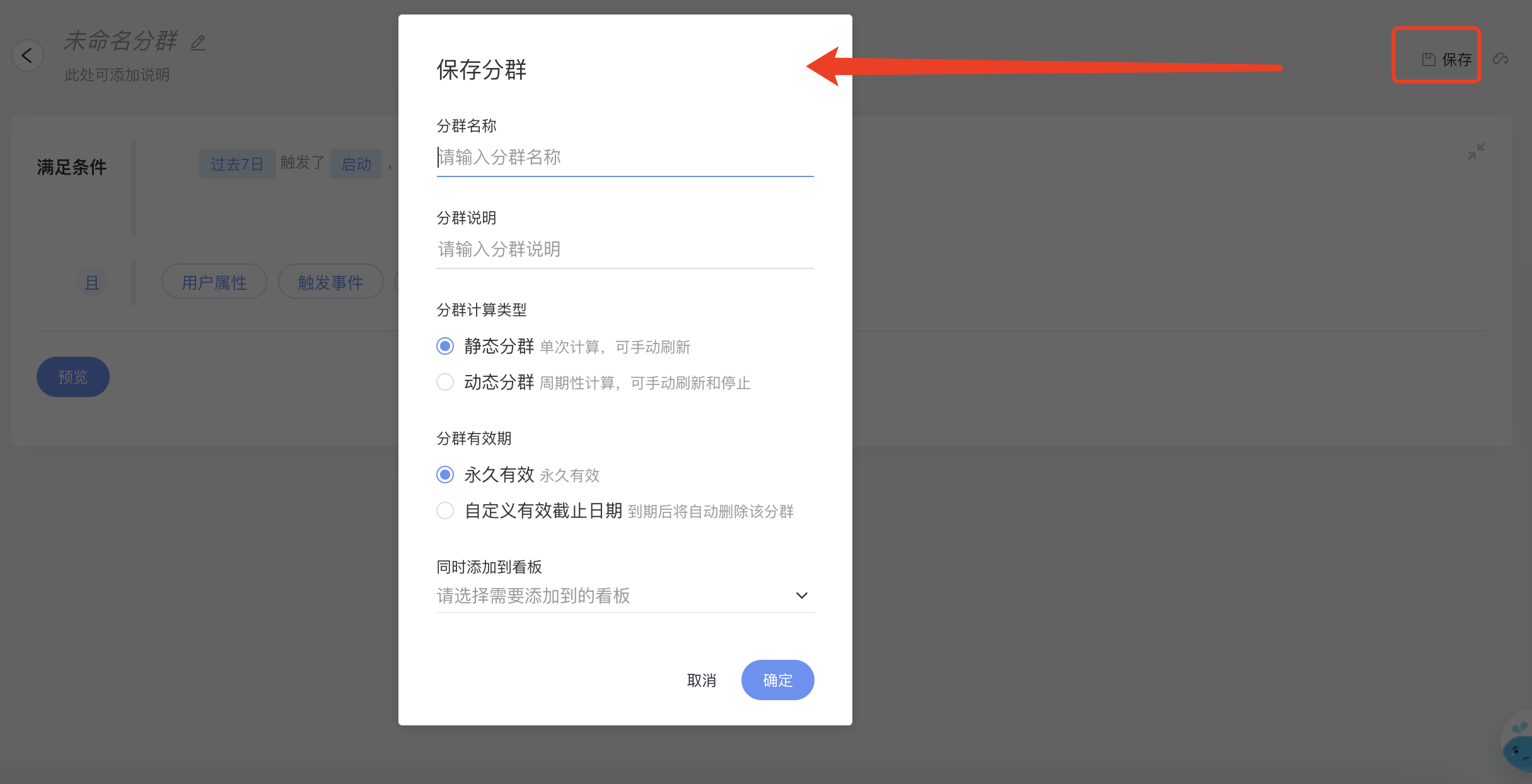Click the 未命名分群 title text
This screenshot has height=784, width=1532.
click(121, 41)
